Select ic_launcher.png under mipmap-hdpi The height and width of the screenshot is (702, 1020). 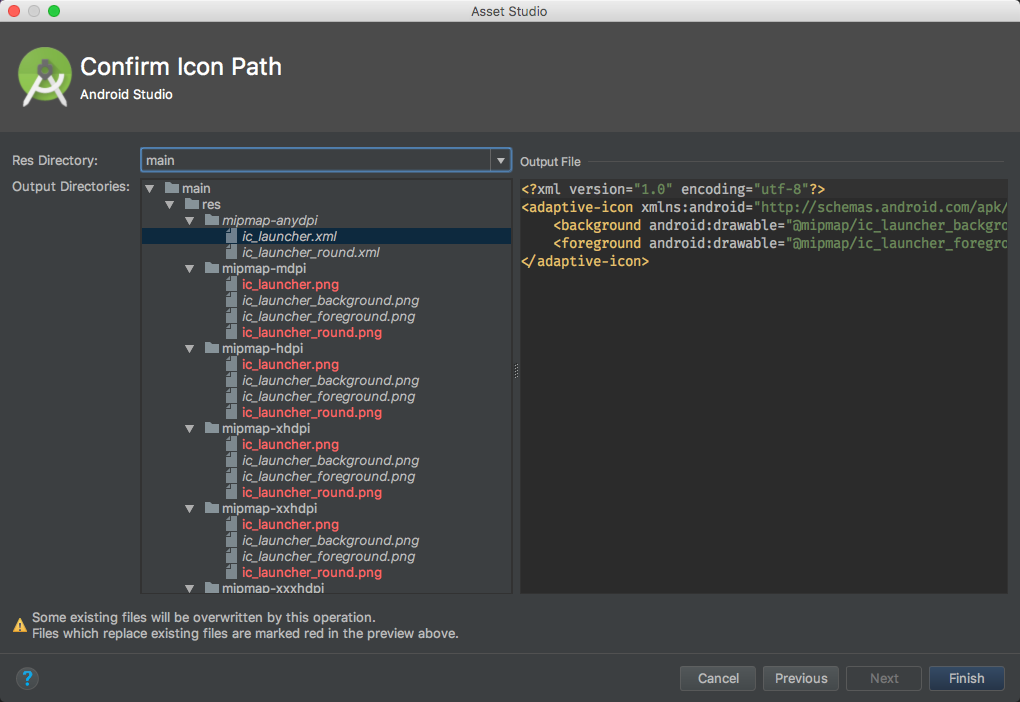(x=290, y=364)
